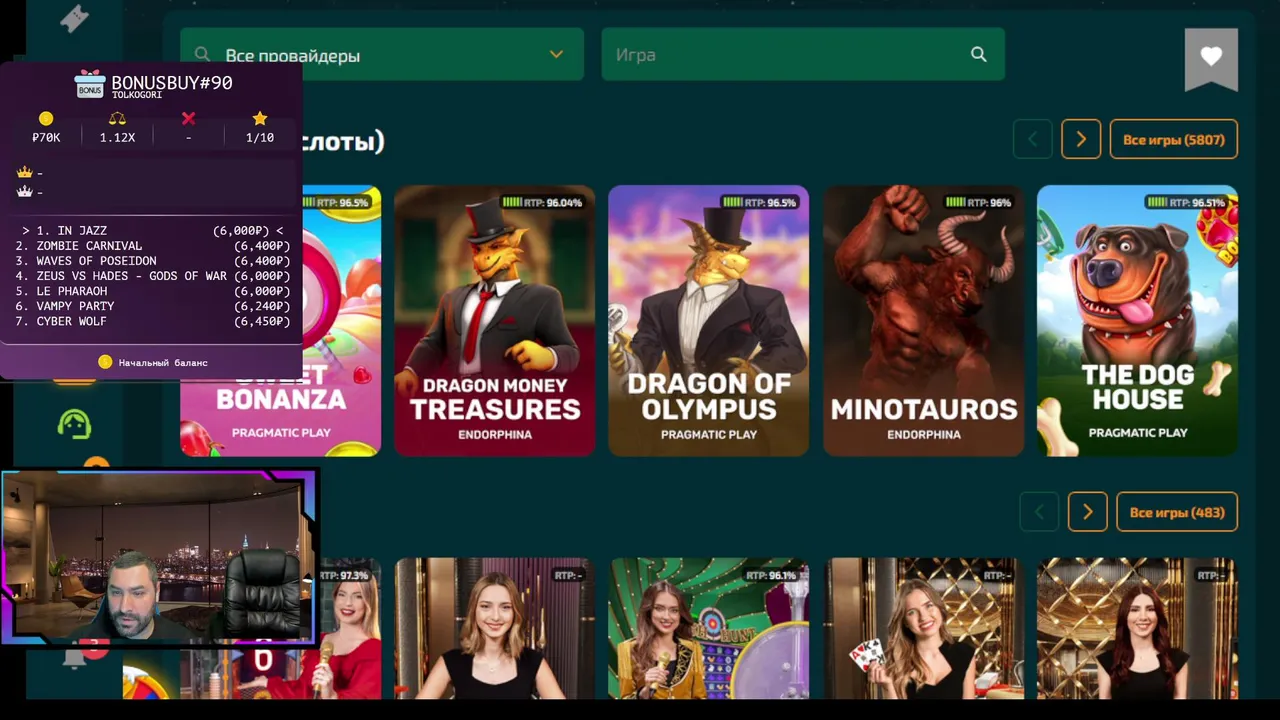Screen dimensions: 1280x720
Task: Click the search magnifier icon in game field
Action: pos(979,54)
